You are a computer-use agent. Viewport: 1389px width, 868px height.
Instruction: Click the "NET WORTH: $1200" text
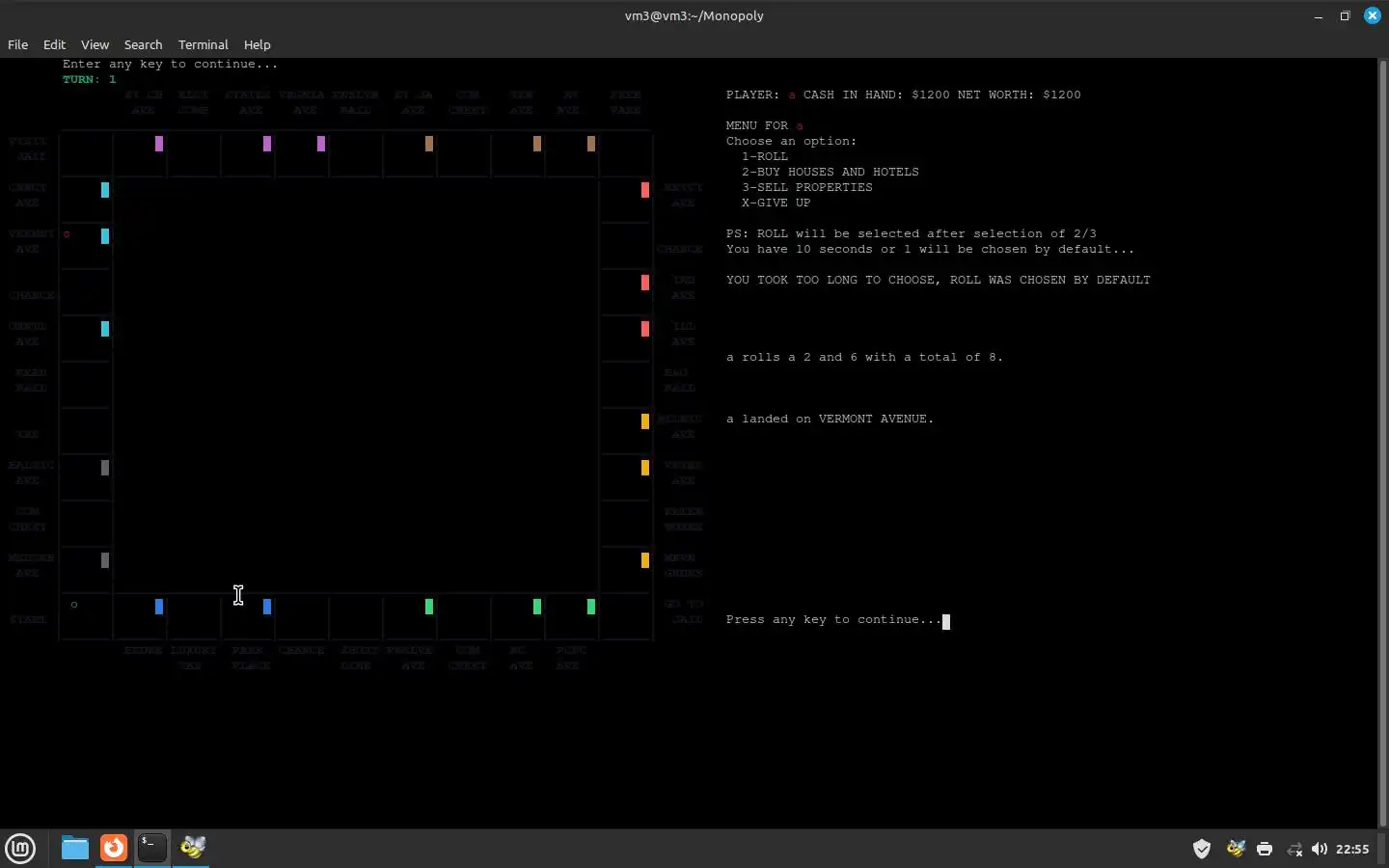[1020, 95]
